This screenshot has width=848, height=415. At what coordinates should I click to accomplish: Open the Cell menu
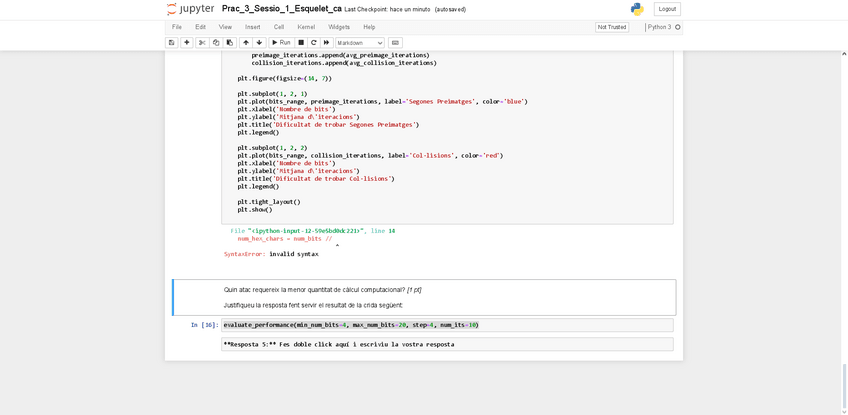[x=279, y=27]
